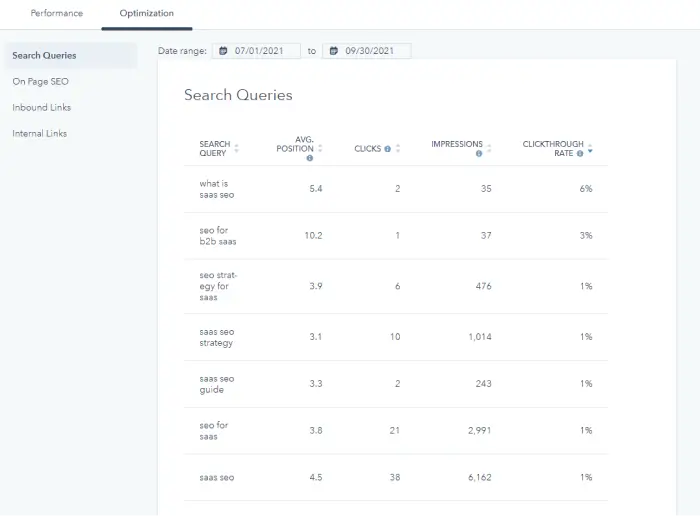Select the Optimization tab

click(x=146, y=14)
